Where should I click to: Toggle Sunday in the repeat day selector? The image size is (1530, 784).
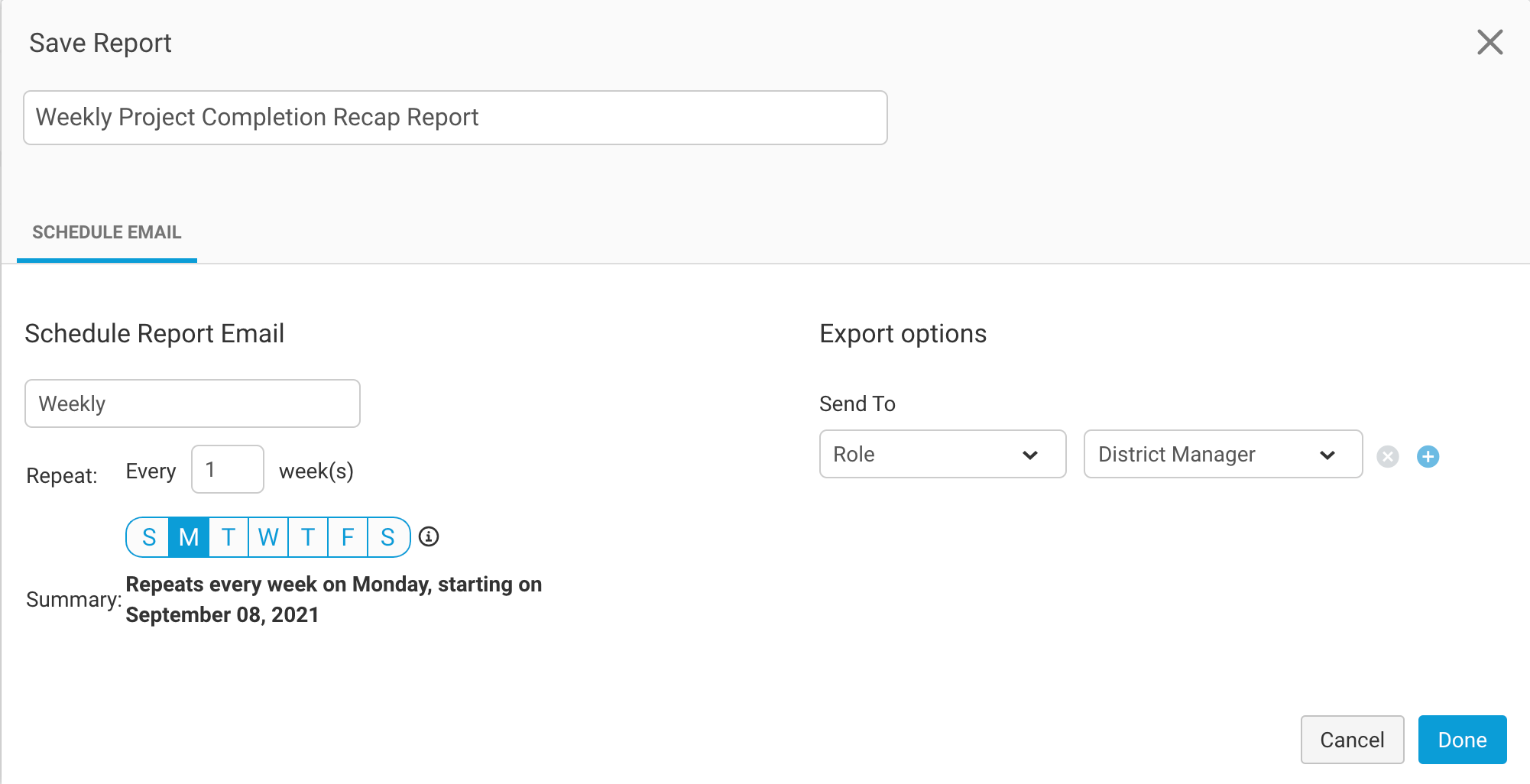tap(148, 537)
